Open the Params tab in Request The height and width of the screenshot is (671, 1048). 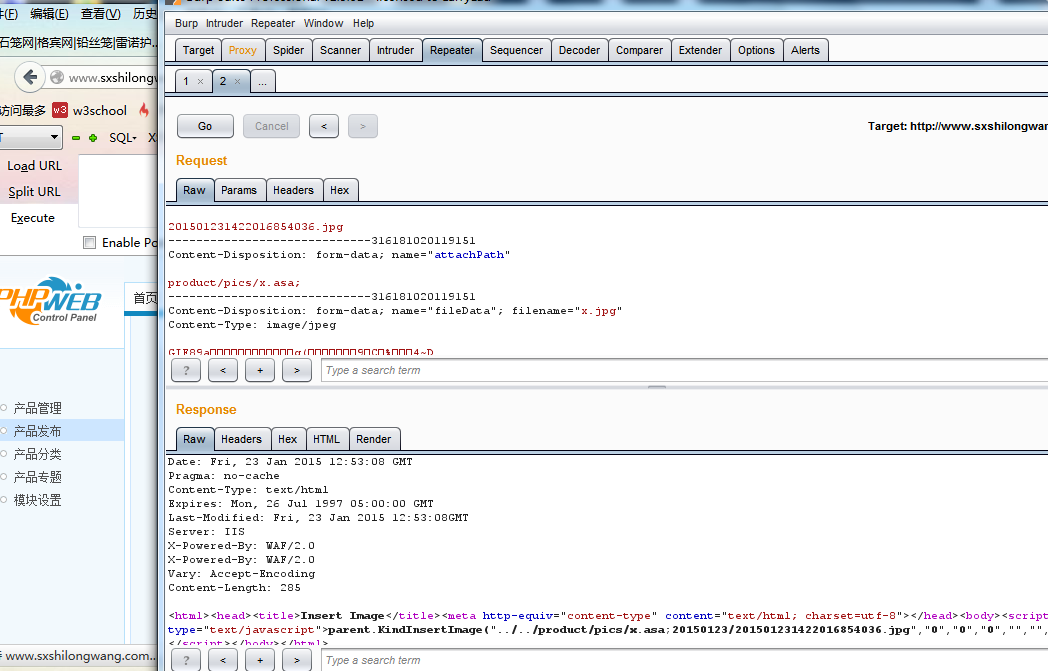point(239,190)
